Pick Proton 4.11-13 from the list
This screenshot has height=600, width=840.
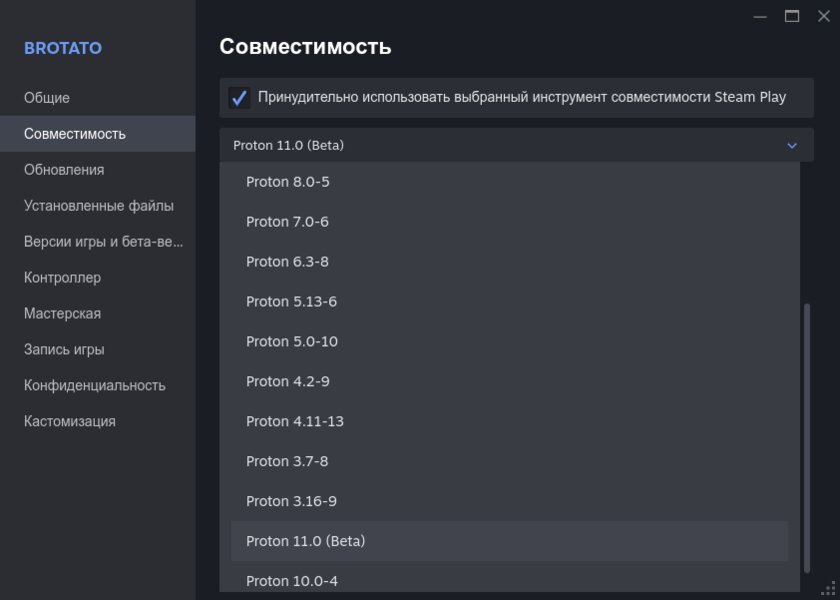[295, 421]
